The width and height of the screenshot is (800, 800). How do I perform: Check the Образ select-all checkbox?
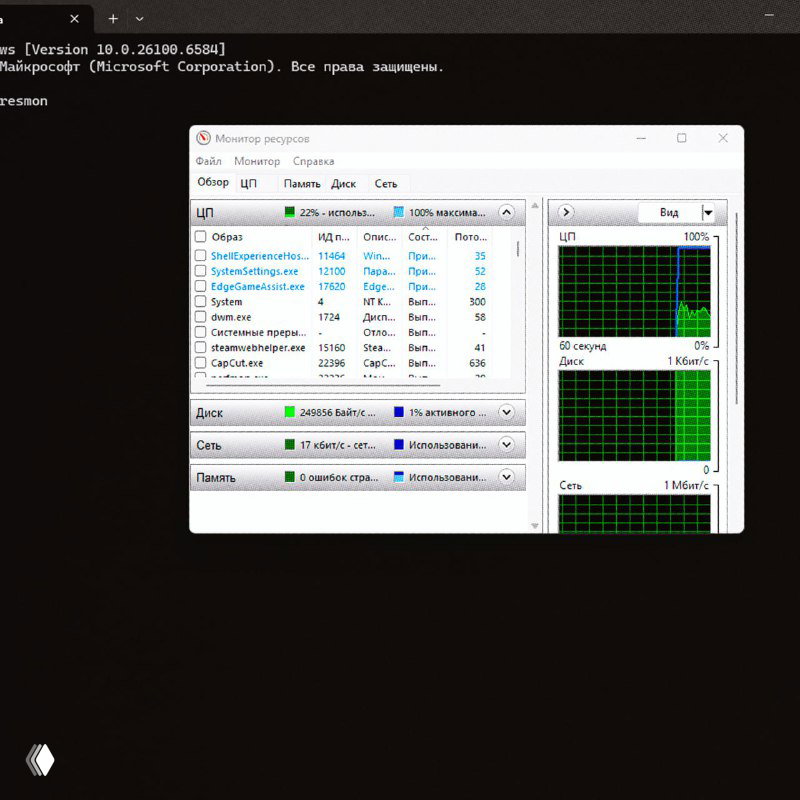tap(201, 238)
